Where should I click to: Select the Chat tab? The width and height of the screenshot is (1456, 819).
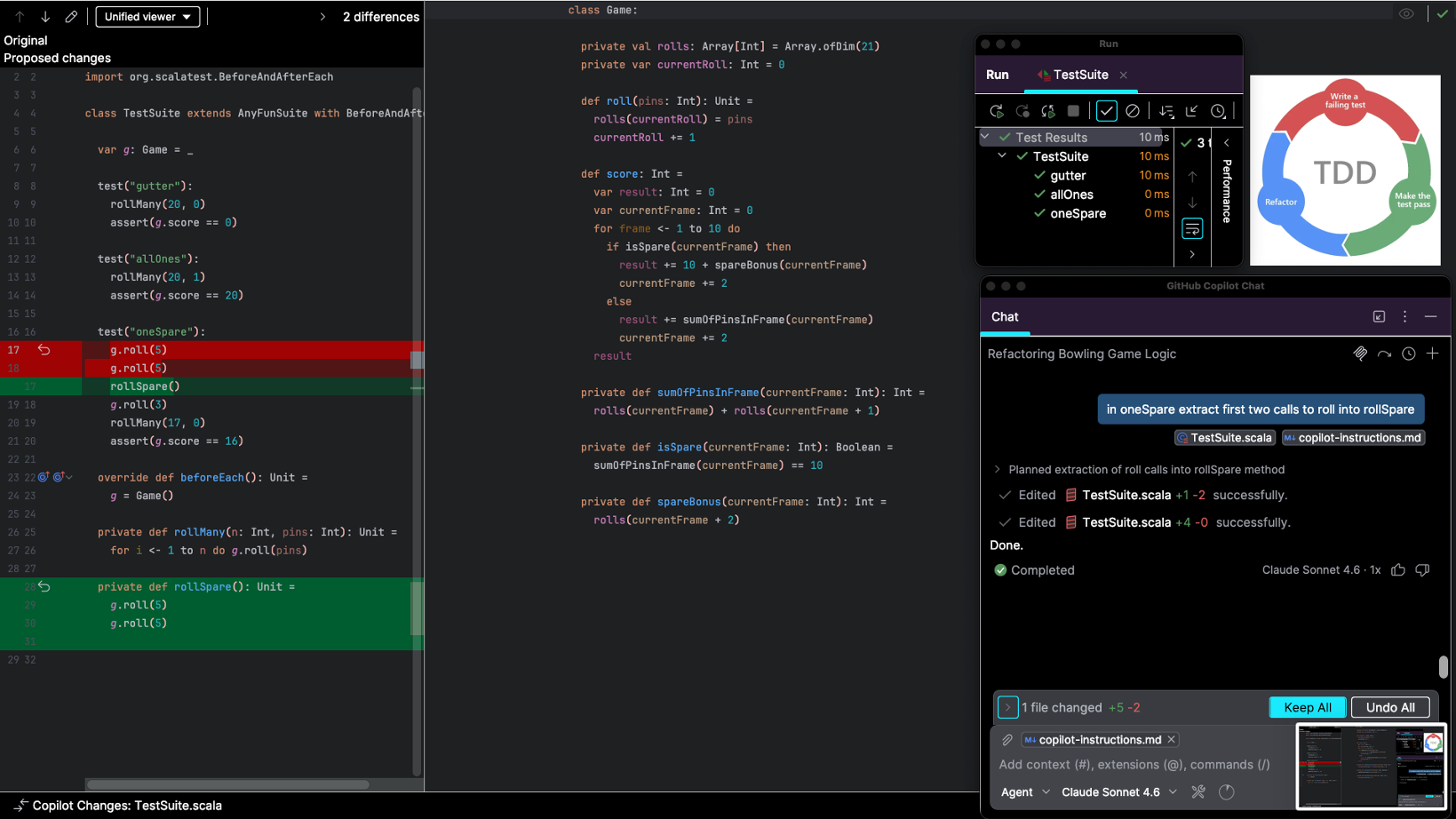[1005, 317]
